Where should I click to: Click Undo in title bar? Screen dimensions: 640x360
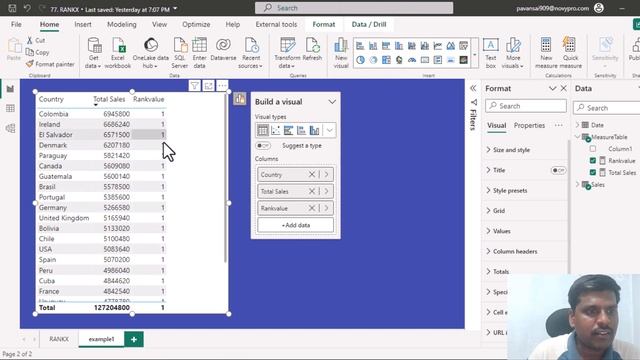(x=27, y=8)
